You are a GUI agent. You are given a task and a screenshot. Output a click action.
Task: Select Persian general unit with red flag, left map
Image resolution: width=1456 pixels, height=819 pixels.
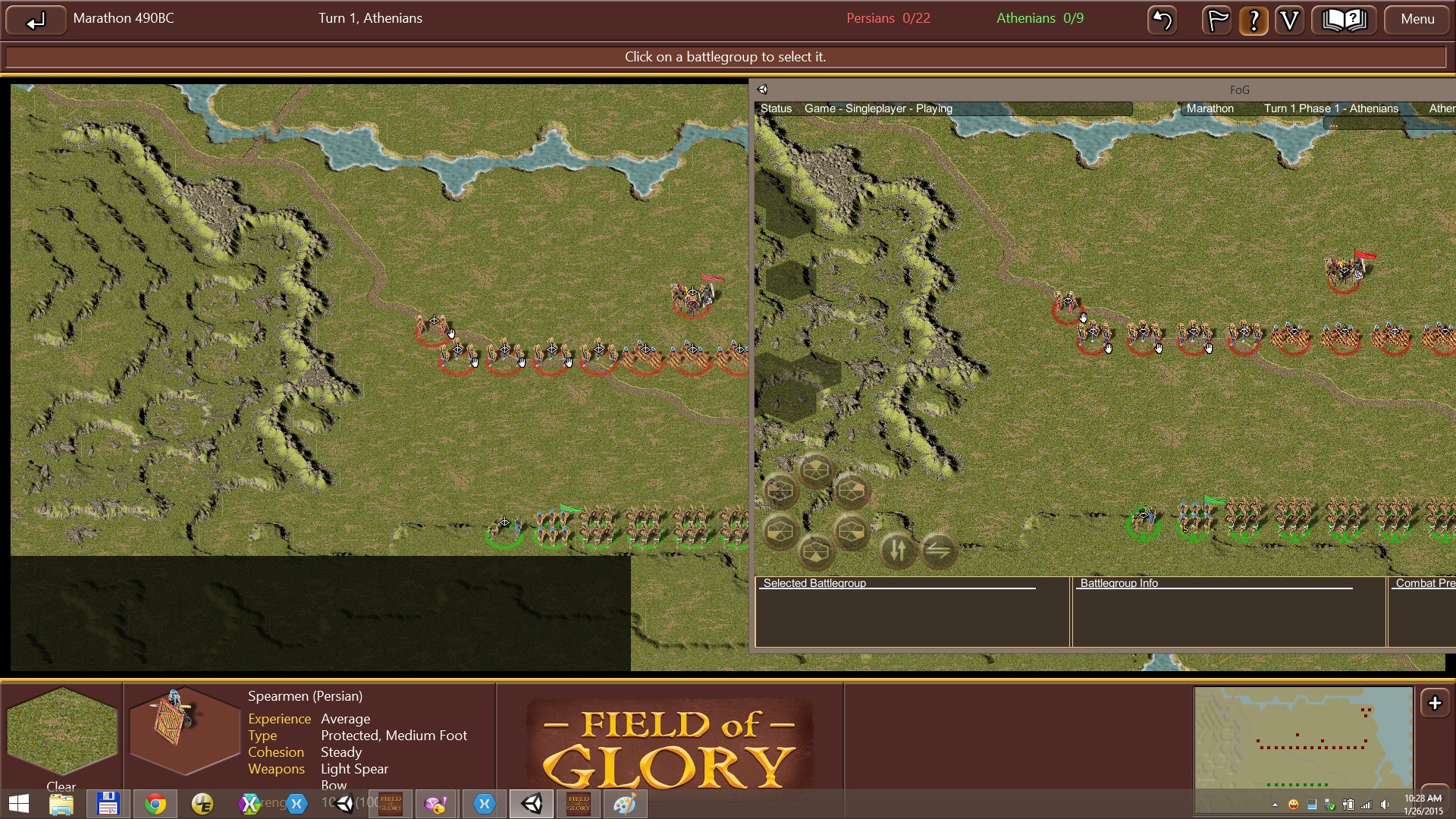click(x=693, y=297)
